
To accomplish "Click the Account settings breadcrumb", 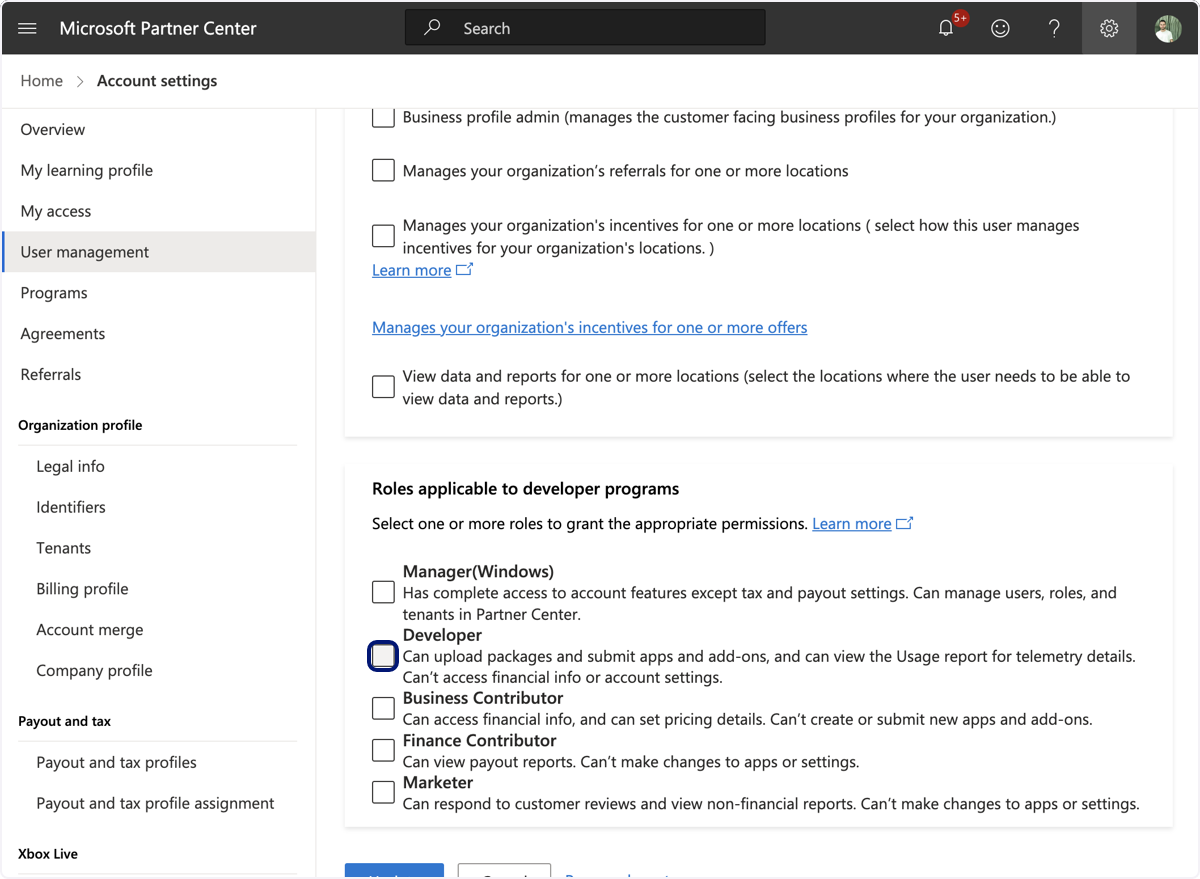I will (x=157, y=81).
